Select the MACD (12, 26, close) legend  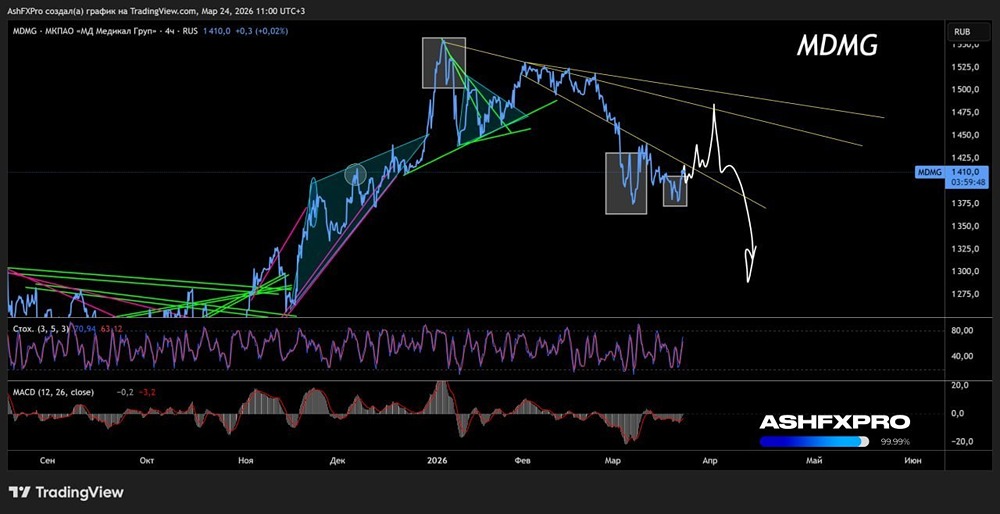click(54, 392)
